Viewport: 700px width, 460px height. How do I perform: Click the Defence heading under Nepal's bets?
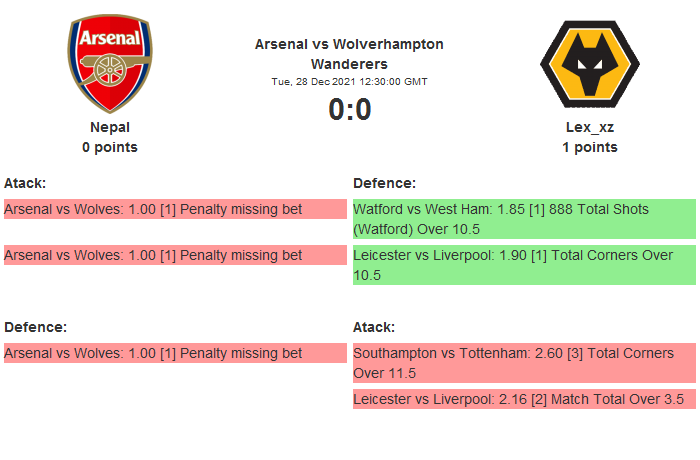coord(35,327)
